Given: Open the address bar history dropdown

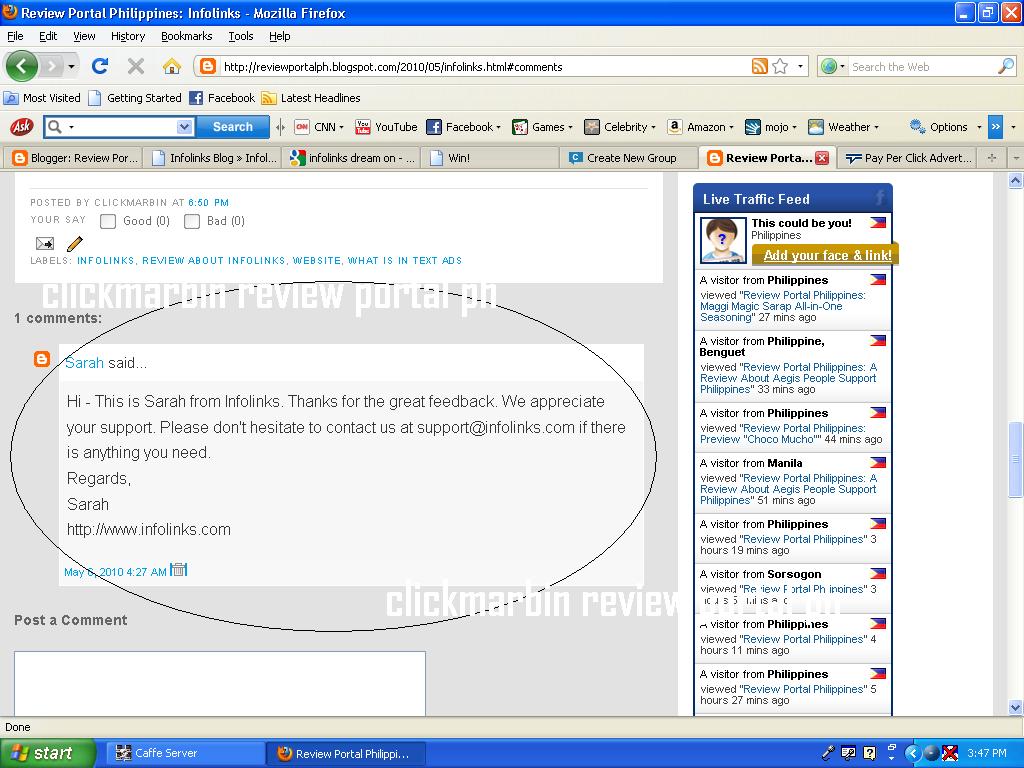Looking at the screenshot, I should (x=800, y=66).
